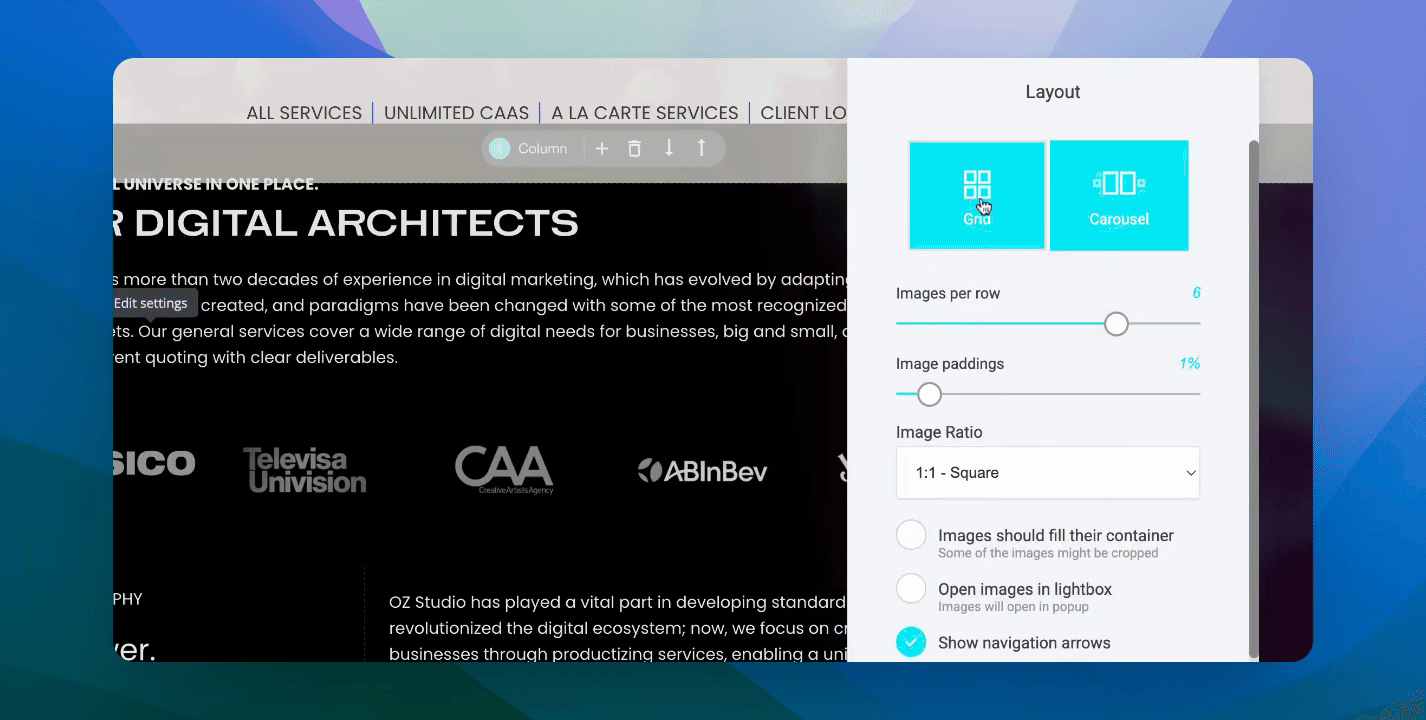Click the Layout panel title

[1053, 92]
